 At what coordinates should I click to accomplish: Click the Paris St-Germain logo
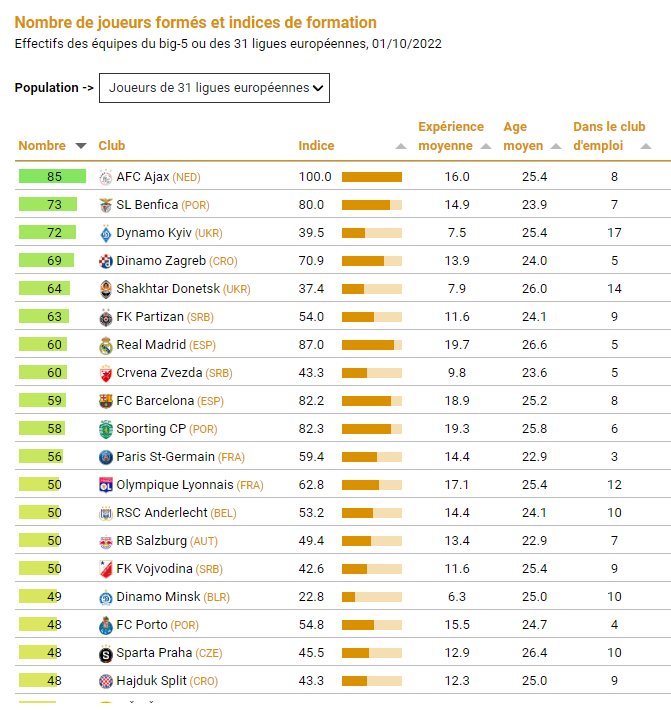click(x=106, y=457)
